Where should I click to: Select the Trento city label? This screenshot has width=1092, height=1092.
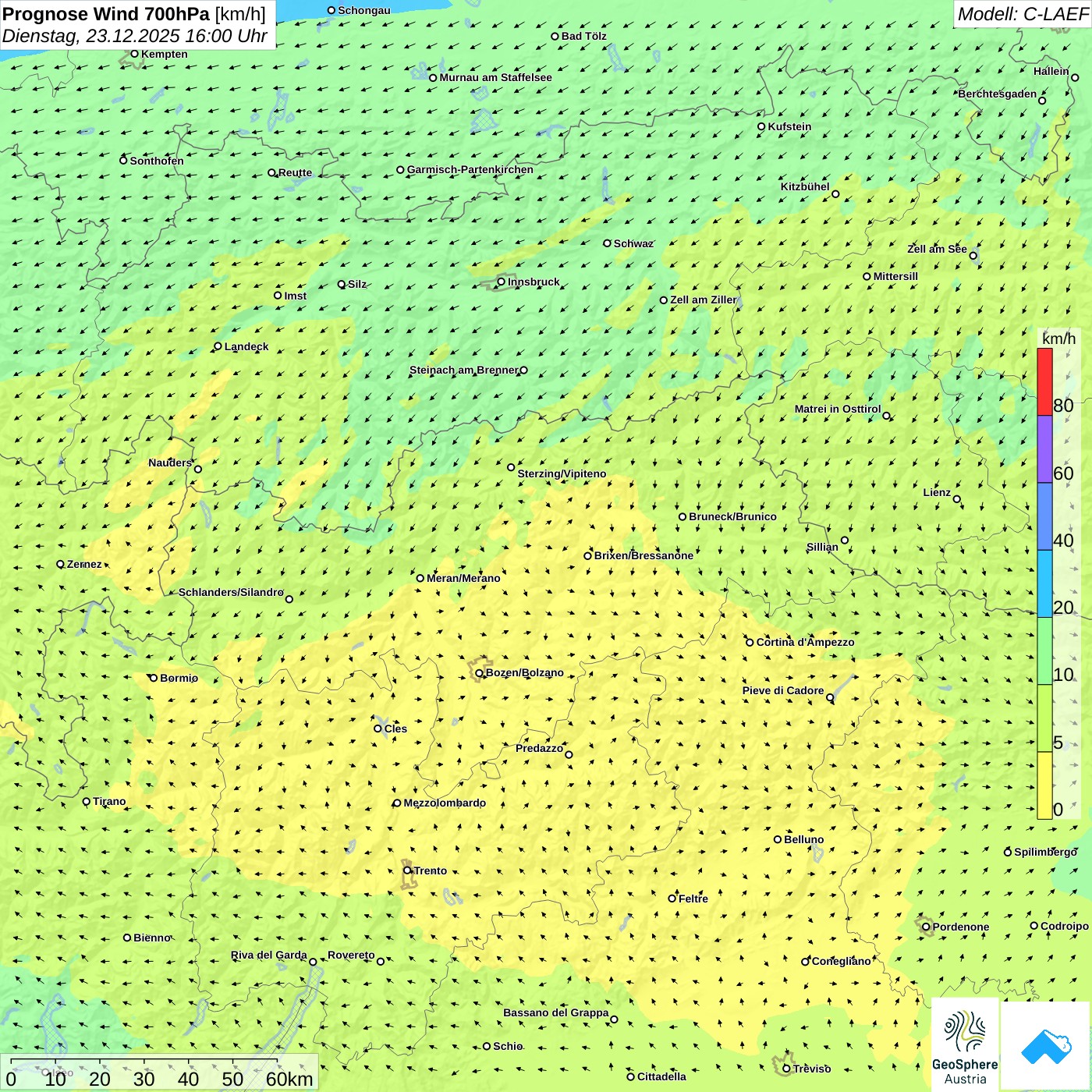[x=431, y=870]
